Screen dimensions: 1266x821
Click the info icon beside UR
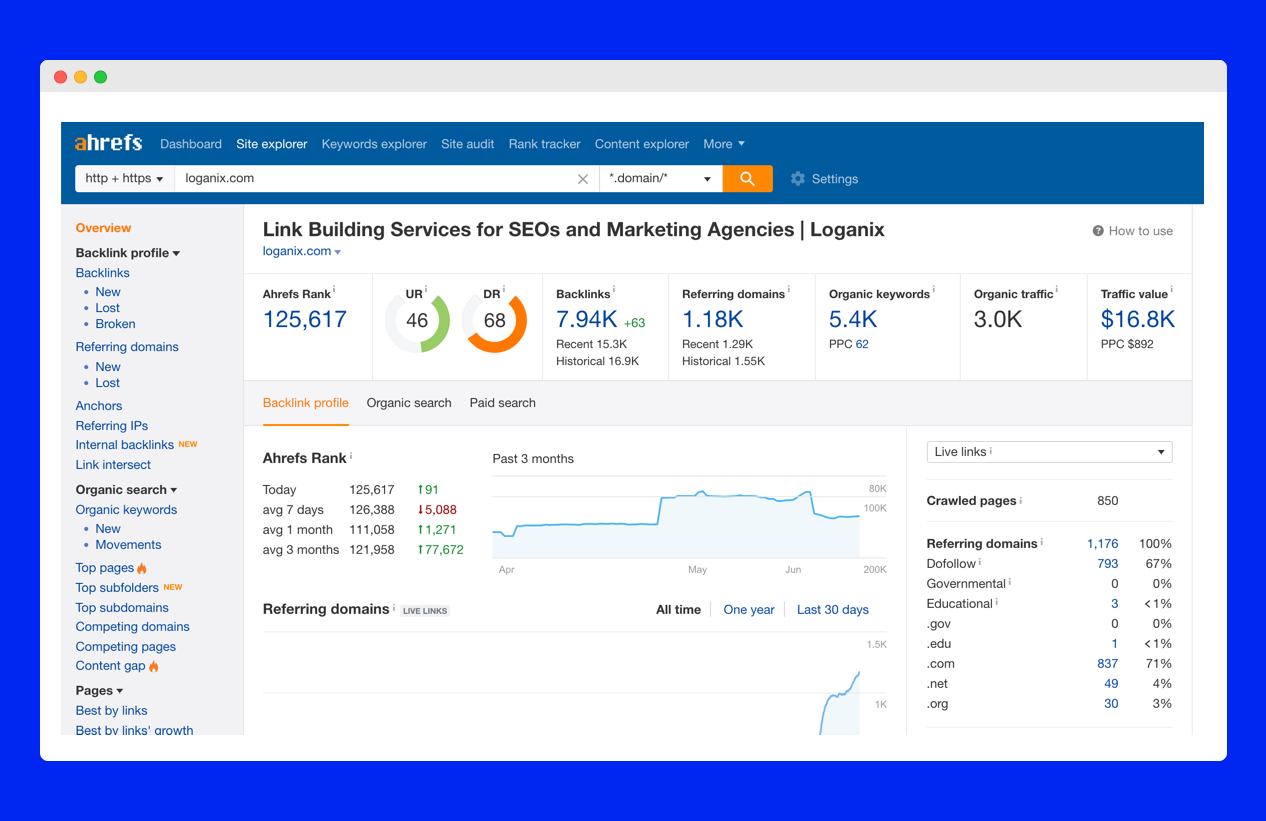[x=427, y=290]
